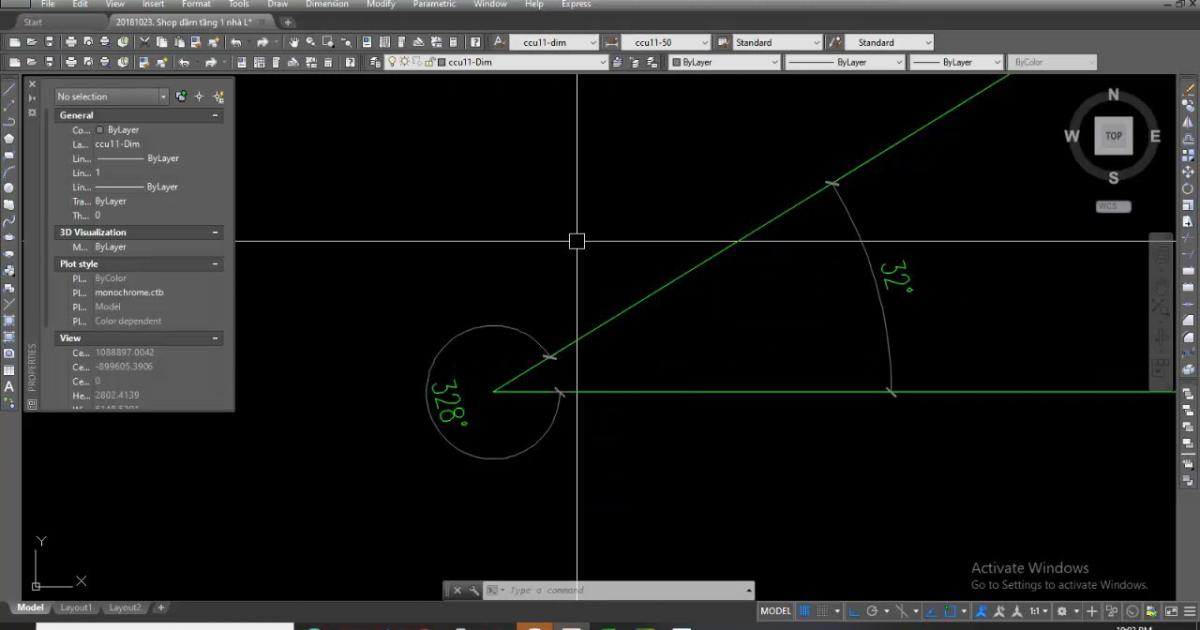Switch to the Layout1 tab

click(x=76, y=608)
